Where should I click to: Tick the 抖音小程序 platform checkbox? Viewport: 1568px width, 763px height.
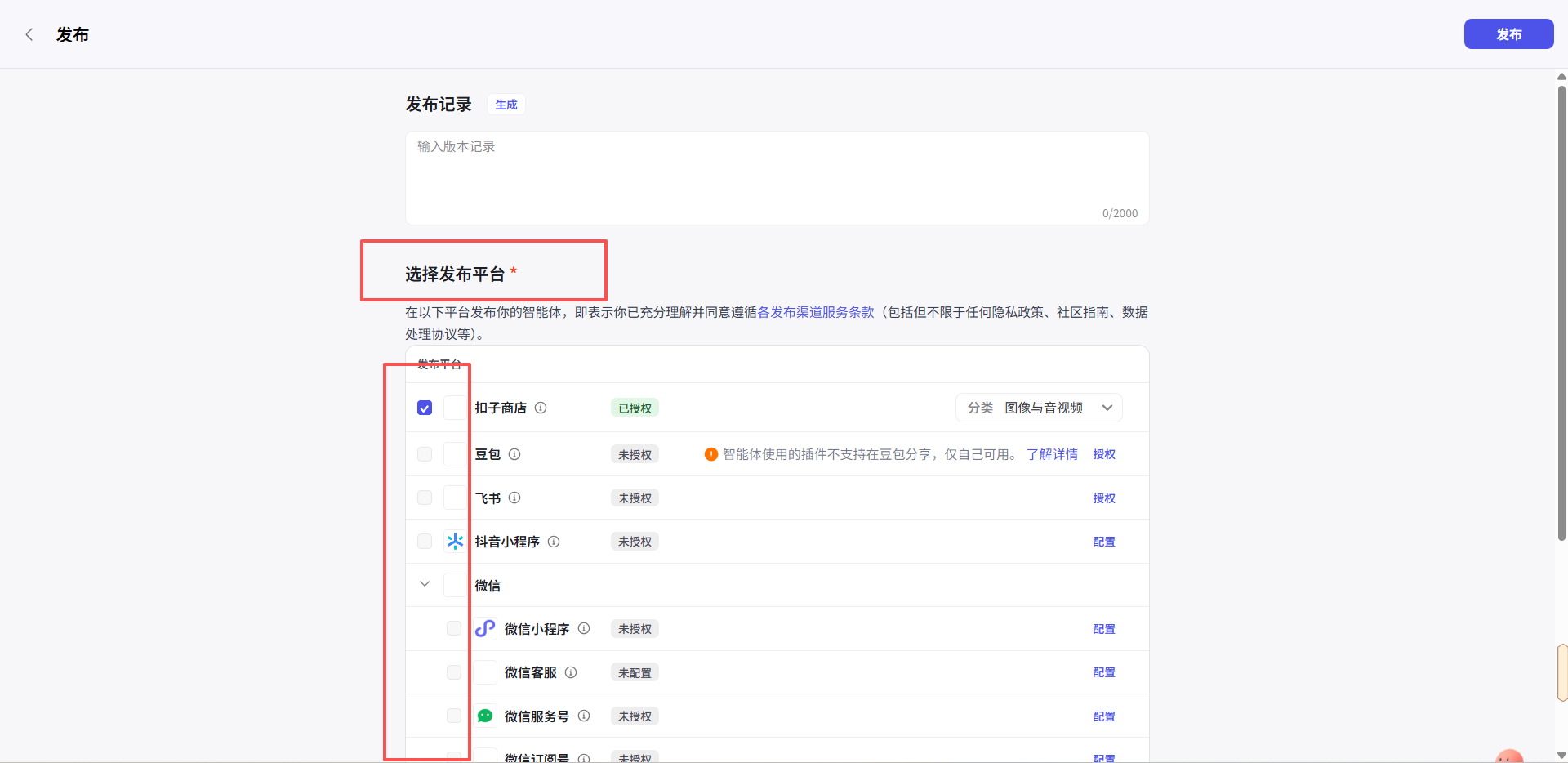coord(425,541)
